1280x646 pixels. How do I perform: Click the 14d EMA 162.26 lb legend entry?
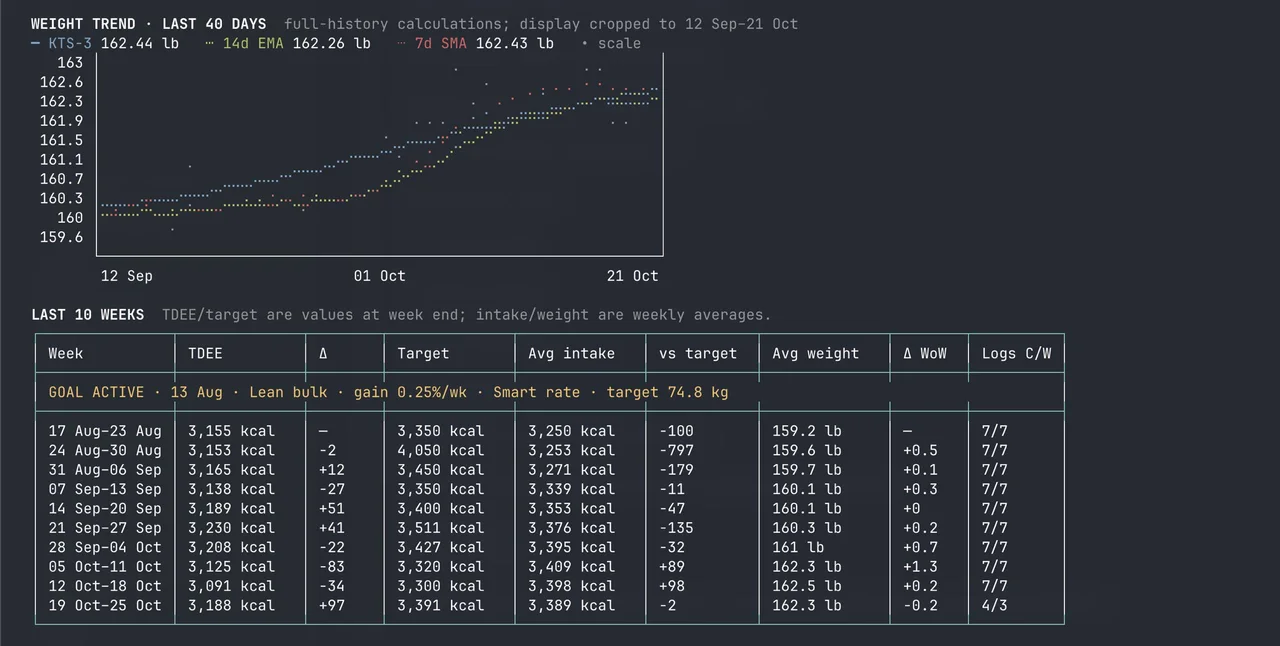[x=288, y=43]
